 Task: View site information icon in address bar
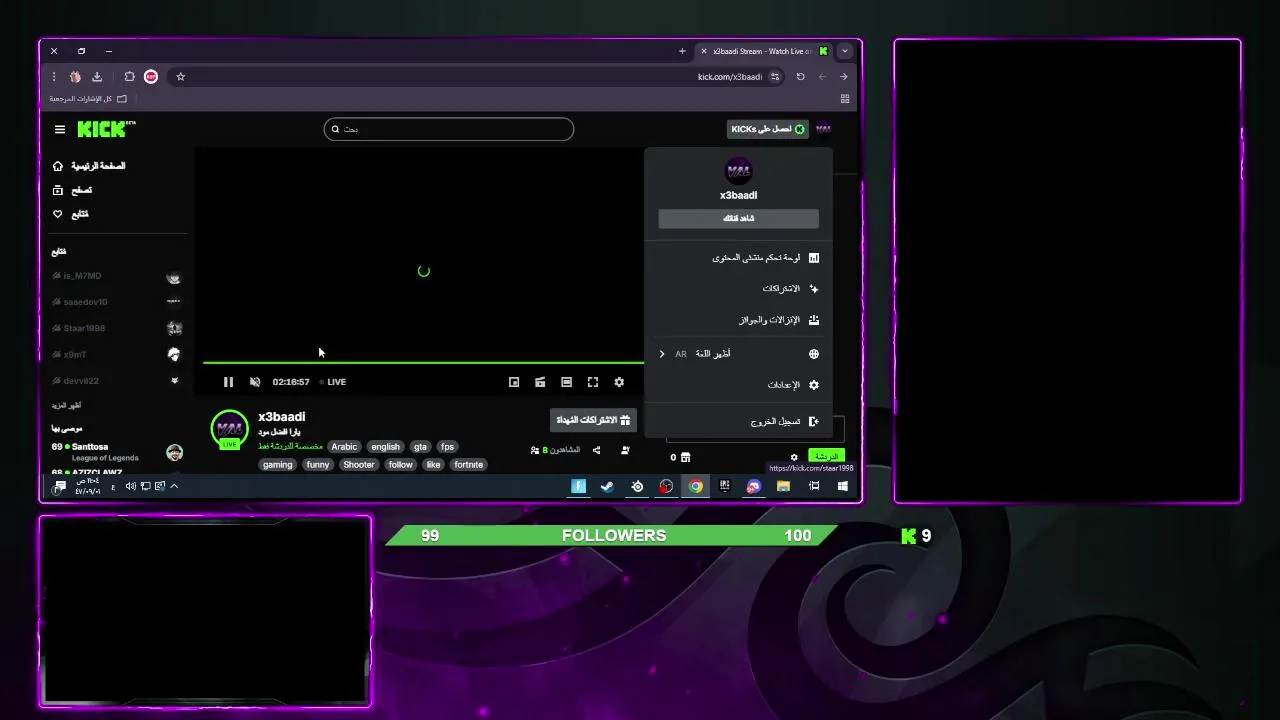[775, 76]
